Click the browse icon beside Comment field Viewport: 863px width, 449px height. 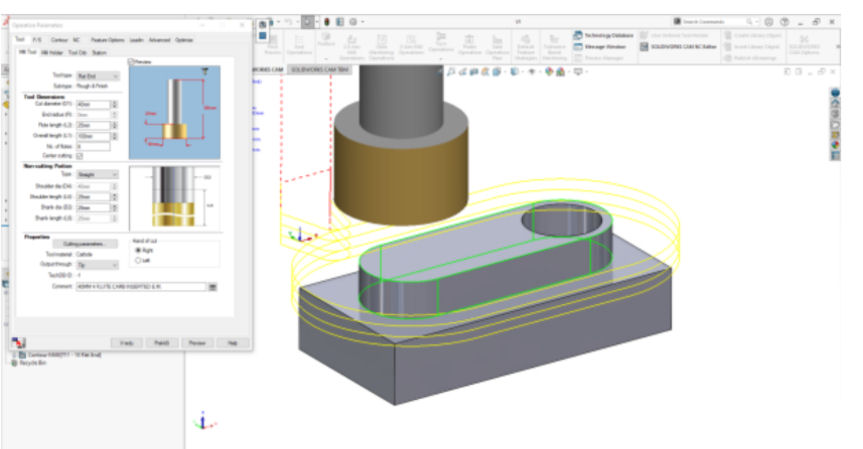coord(212,286)
